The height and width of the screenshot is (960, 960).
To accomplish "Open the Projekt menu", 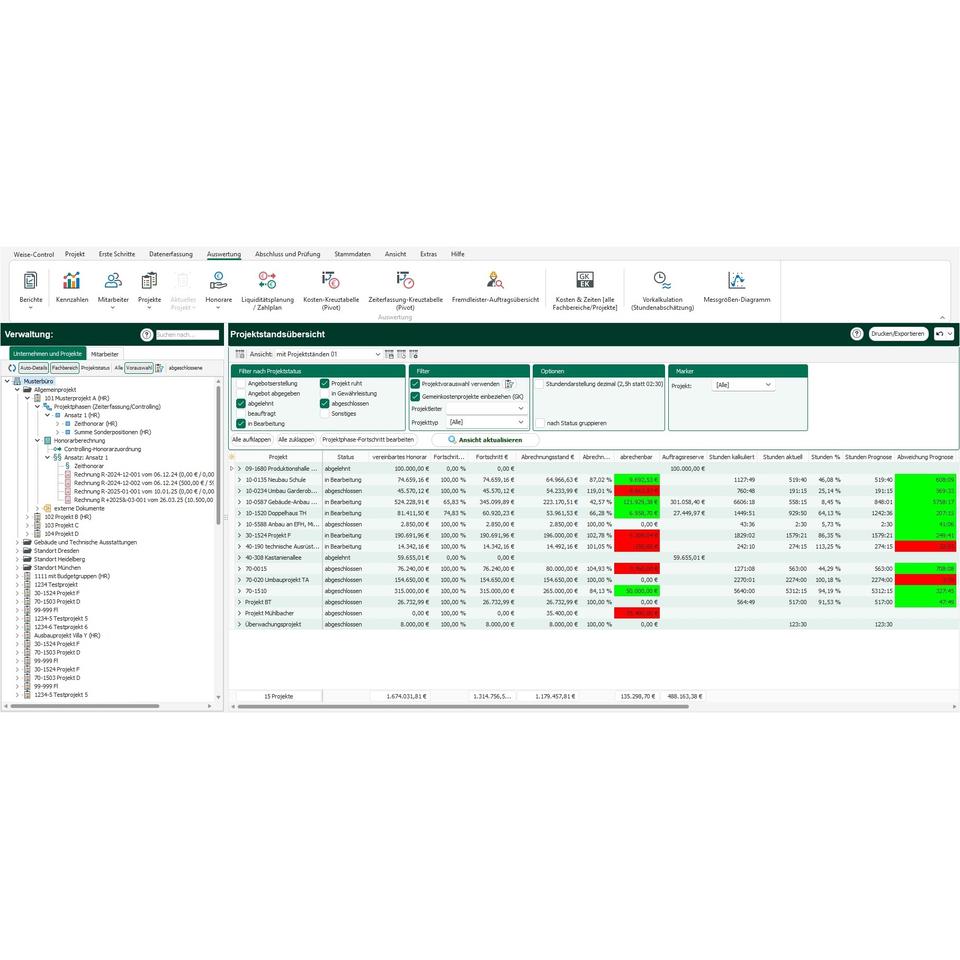I will [x=75, y=254].
